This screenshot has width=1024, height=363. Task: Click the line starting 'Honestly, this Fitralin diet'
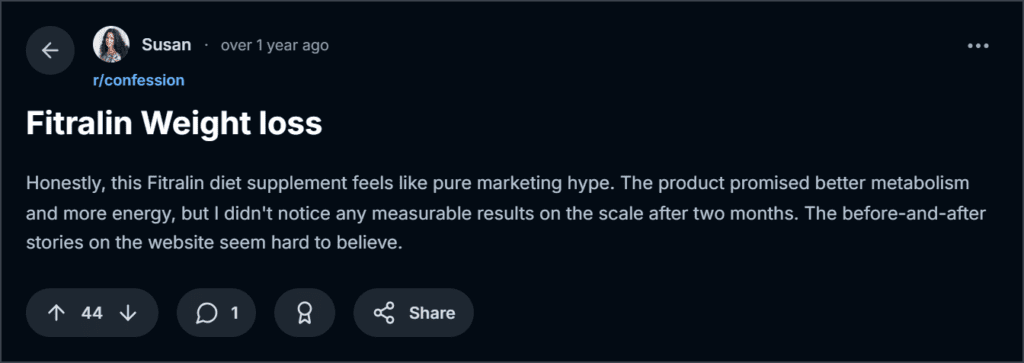(x=498, y=183)
